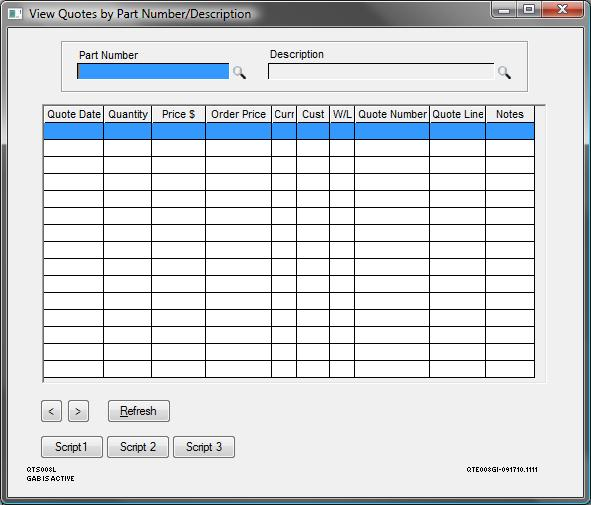Click the window title bar application icon
591x505 pixels.
pyautogui.click(x=15, y=14)
